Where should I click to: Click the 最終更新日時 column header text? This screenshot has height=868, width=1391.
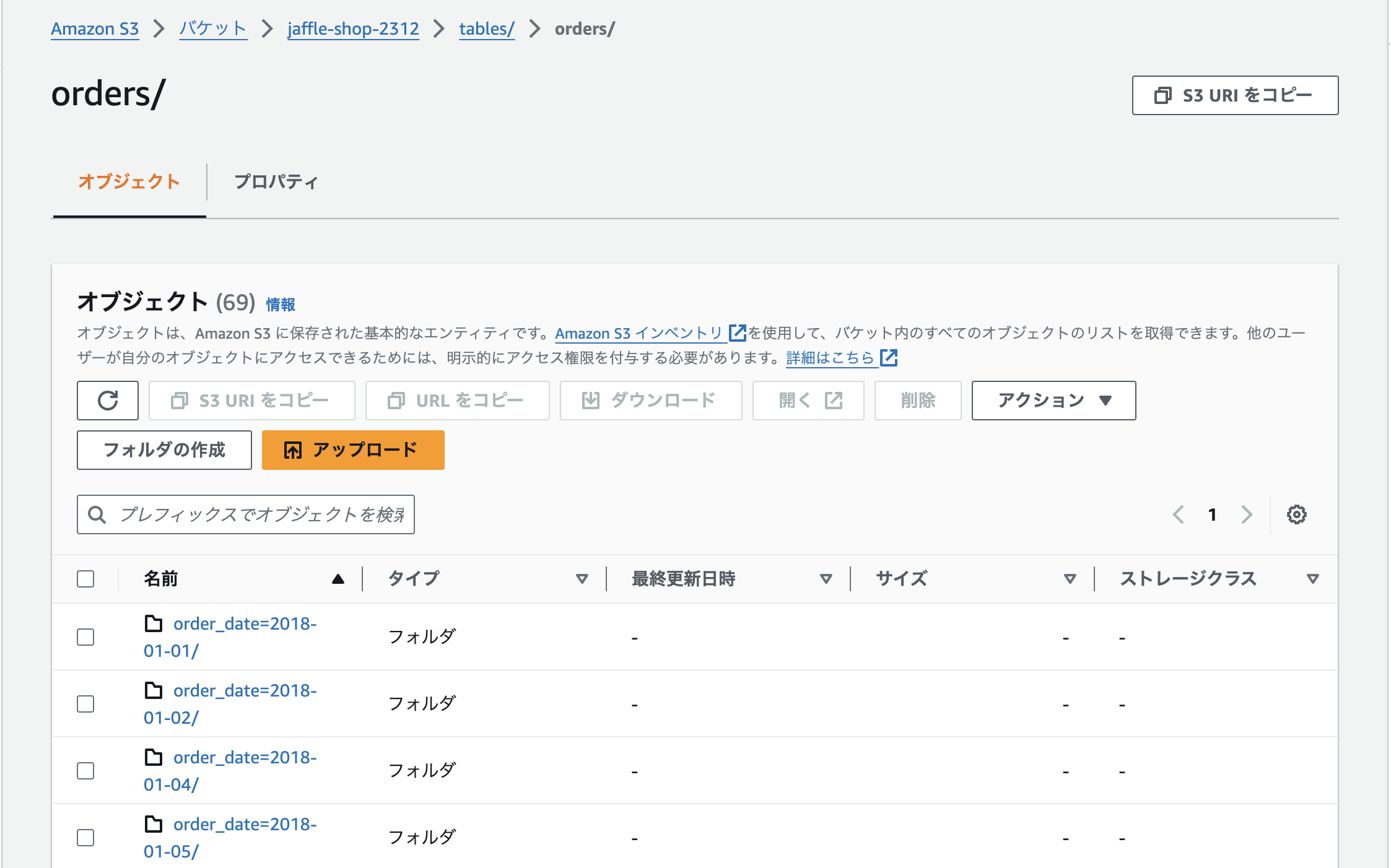(684, 579)
